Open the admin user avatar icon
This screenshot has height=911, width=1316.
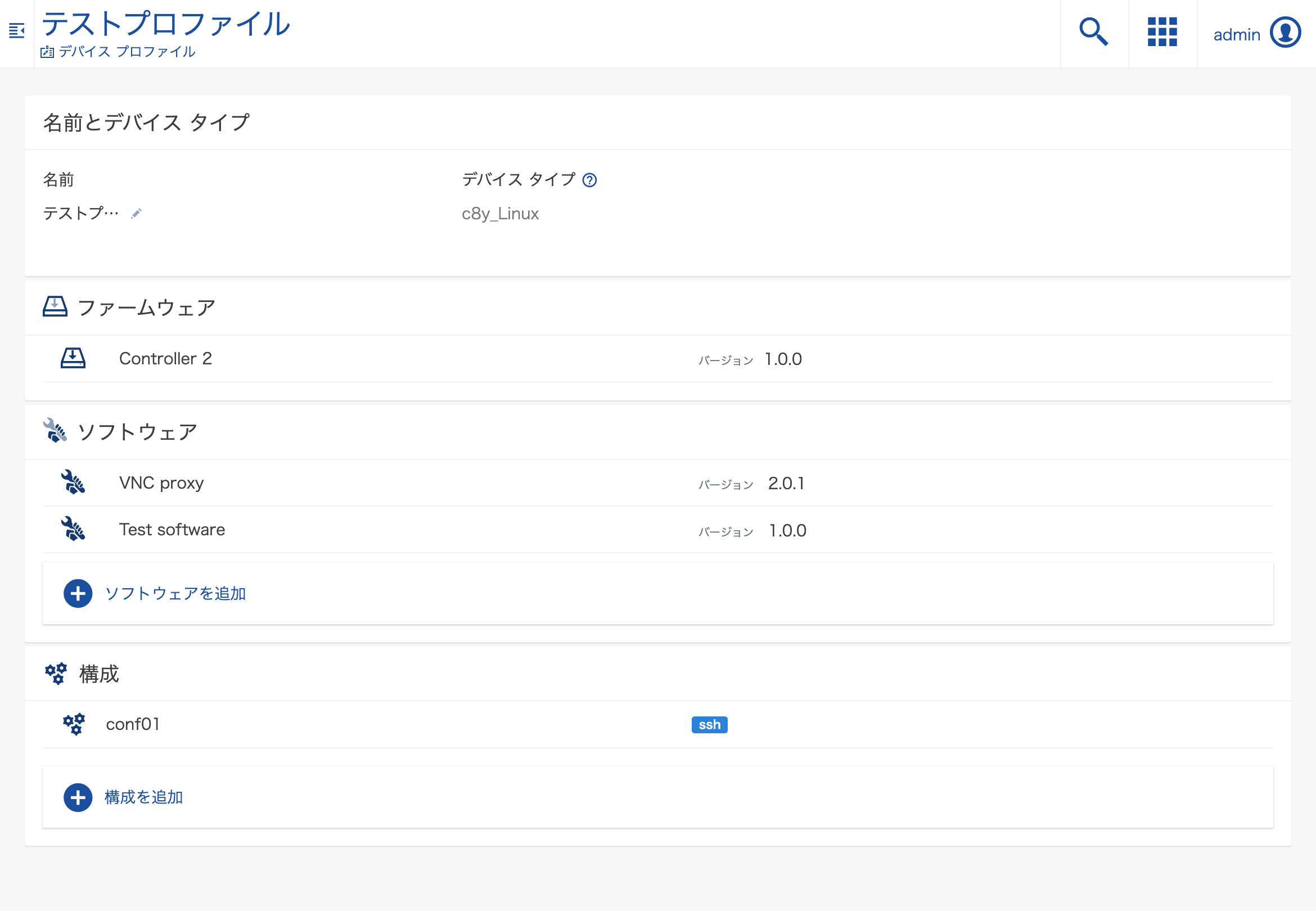(x=1285, y=33)
